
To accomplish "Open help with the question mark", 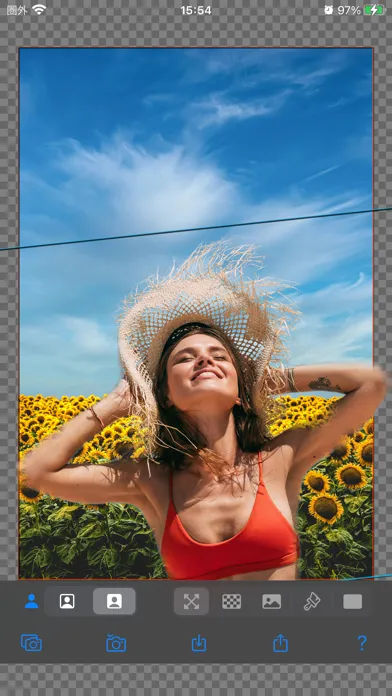I will 362,642.
